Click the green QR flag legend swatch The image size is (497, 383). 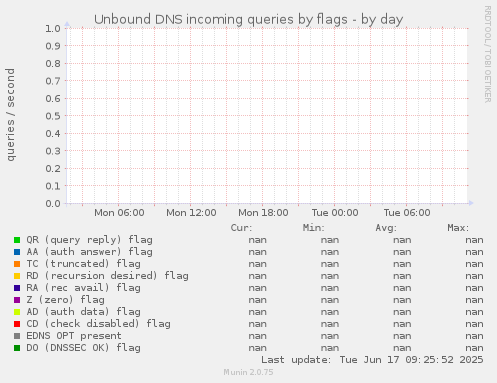point(17,240)
